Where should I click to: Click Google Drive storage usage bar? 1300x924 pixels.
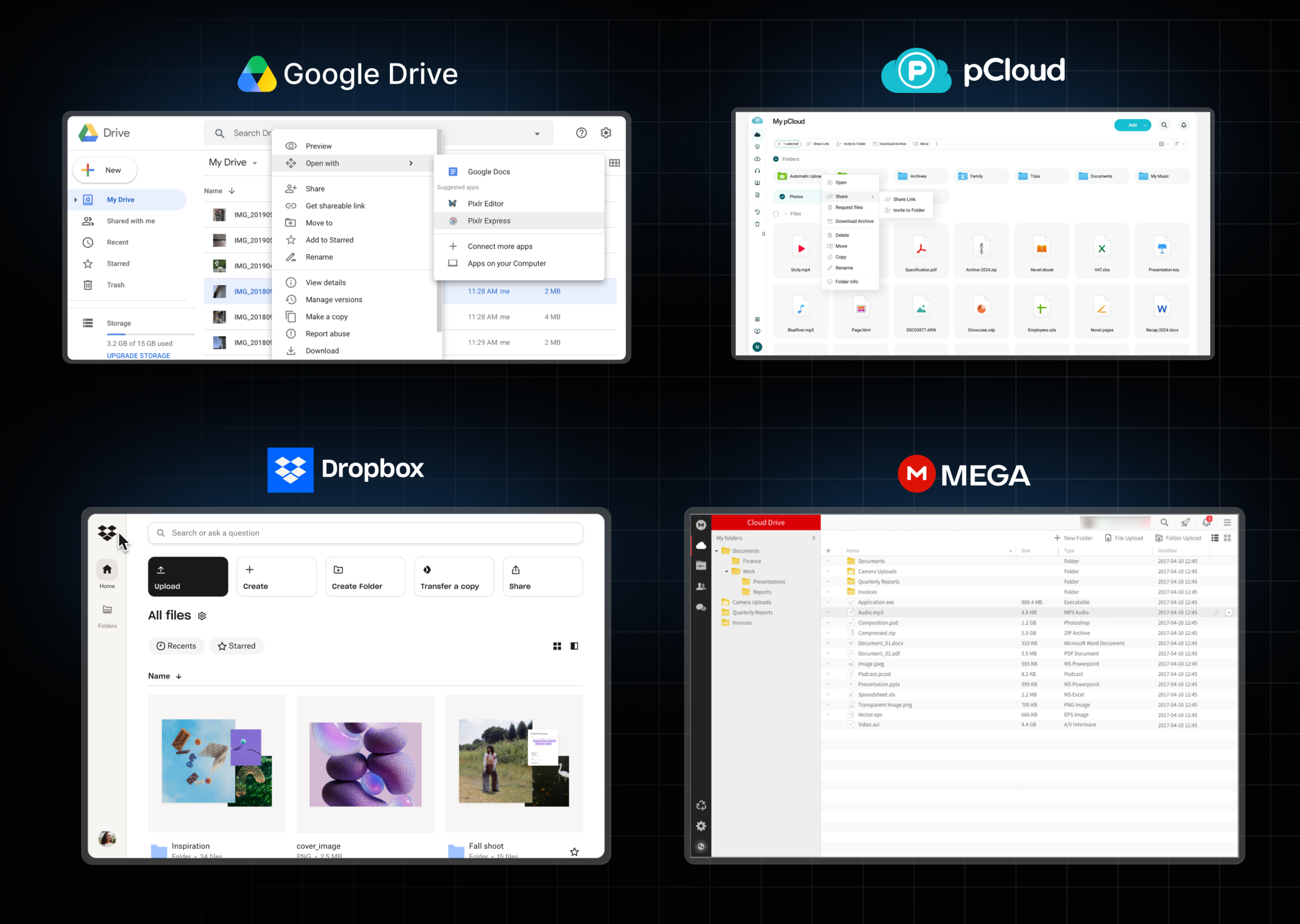[x=151, y=334]
